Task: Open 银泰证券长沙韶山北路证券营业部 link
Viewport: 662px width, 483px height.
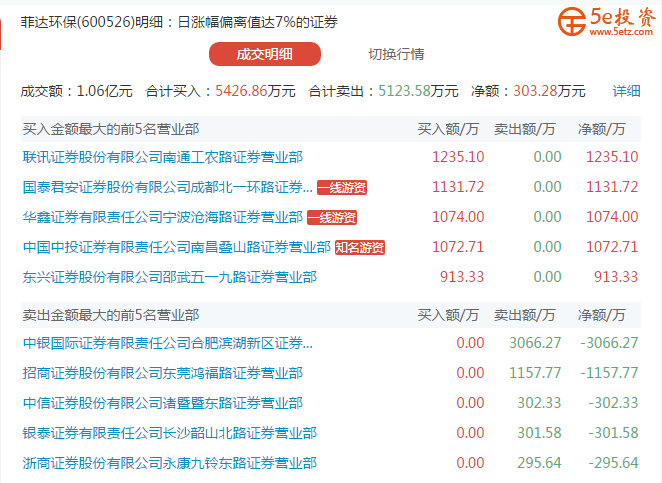Action: click(170, 433)
